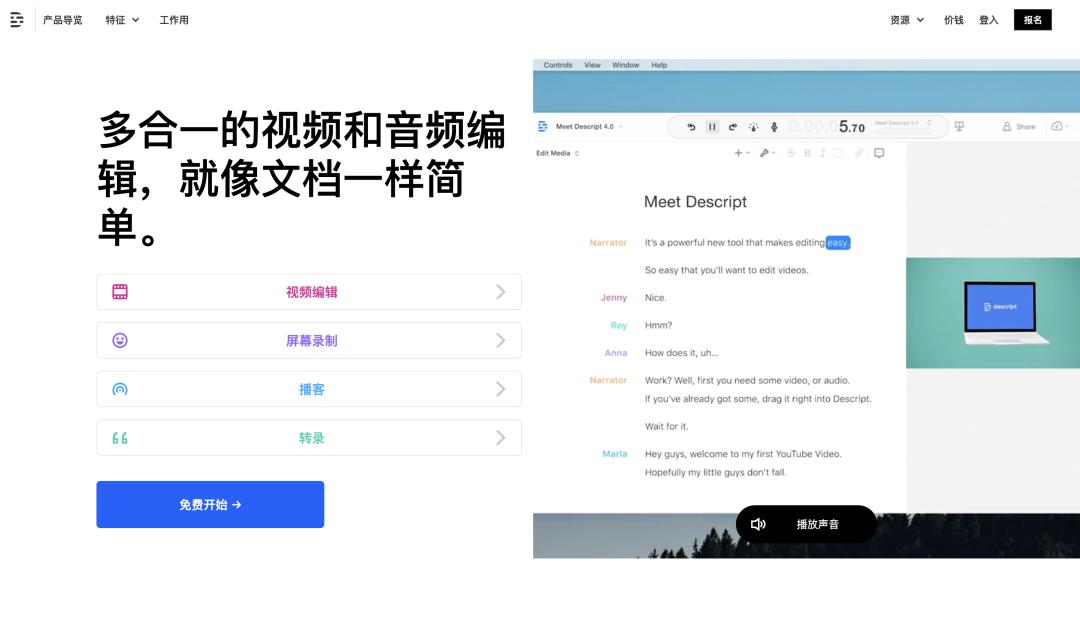Click the link icon in the editor toolbar
This screenshot has height=620, width=1080.
tap(859, 153)
